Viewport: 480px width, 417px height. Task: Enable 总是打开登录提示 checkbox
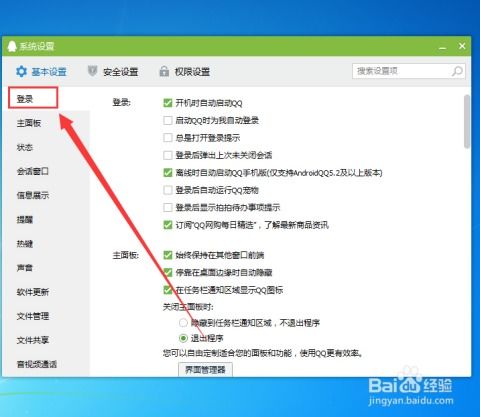(168, 137)
